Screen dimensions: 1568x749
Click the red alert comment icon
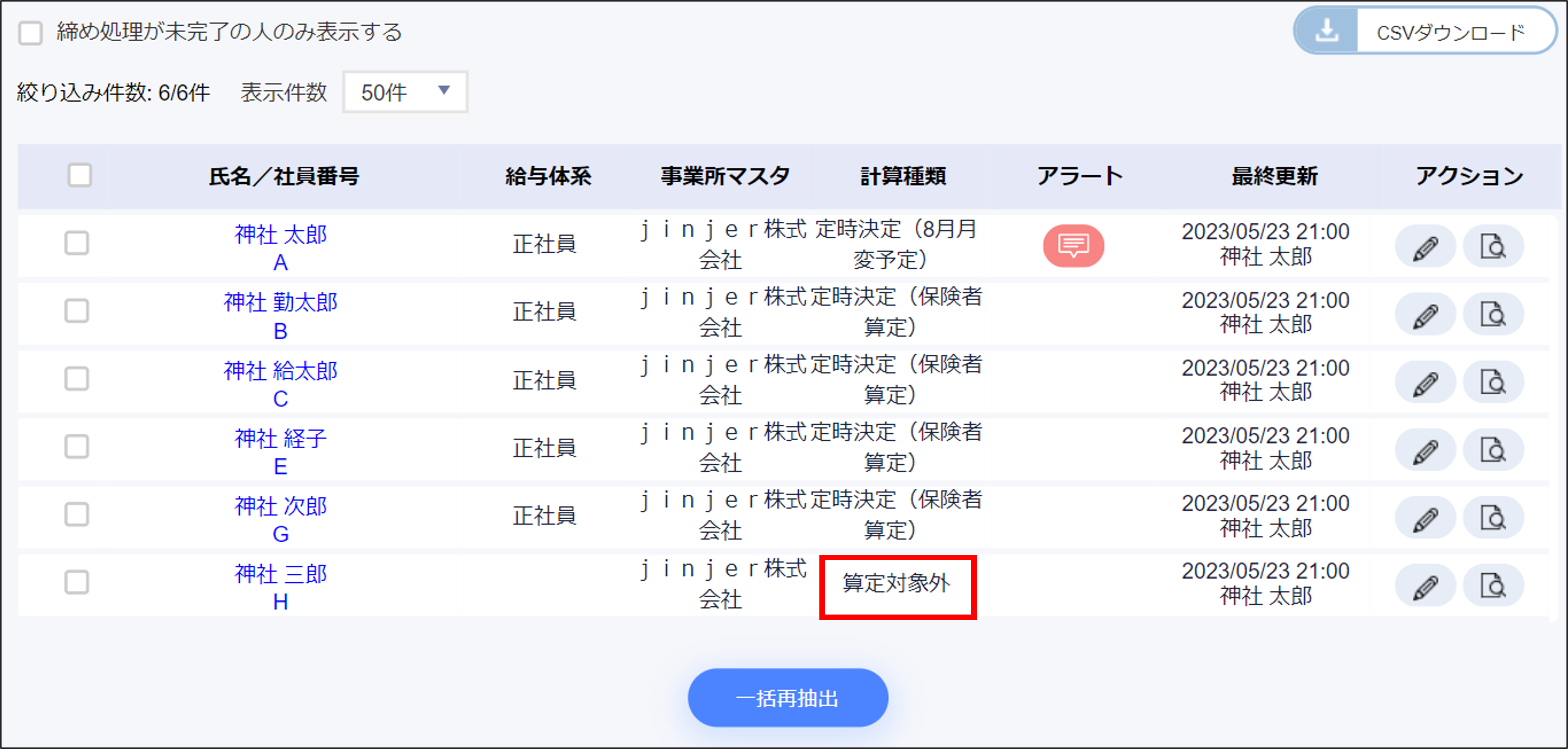(x=1073, y=246)
